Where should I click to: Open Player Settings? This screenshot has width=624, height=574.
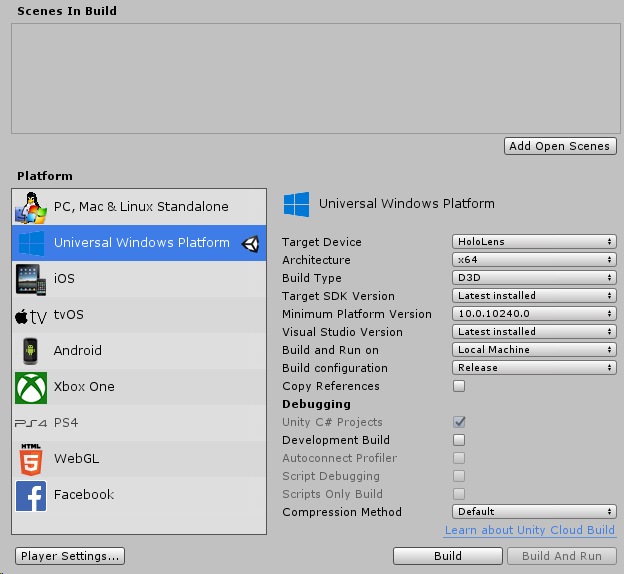tap(70, 556)
